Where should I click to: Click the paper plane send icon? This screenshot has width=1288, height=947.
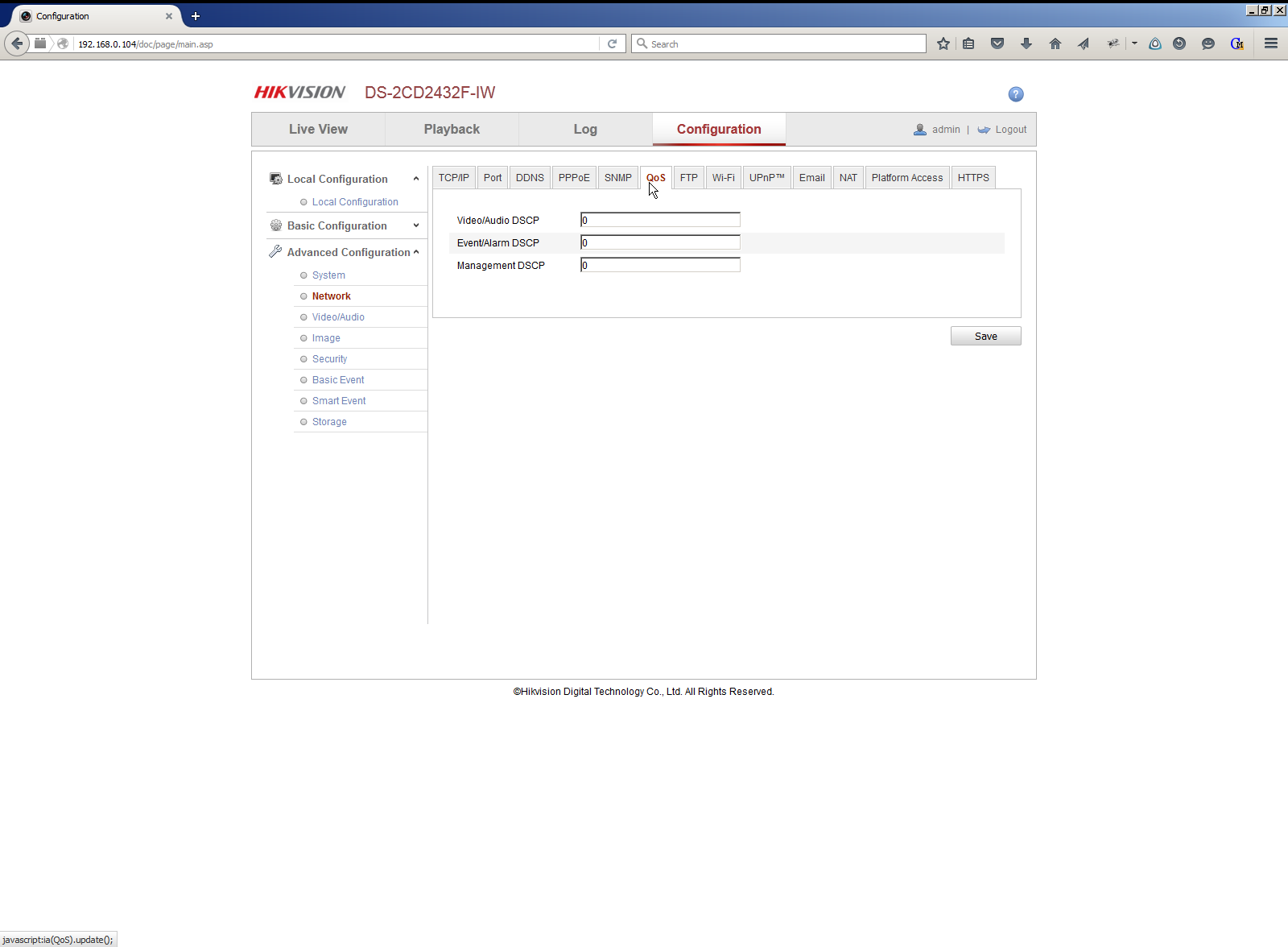coord(1084,43)
